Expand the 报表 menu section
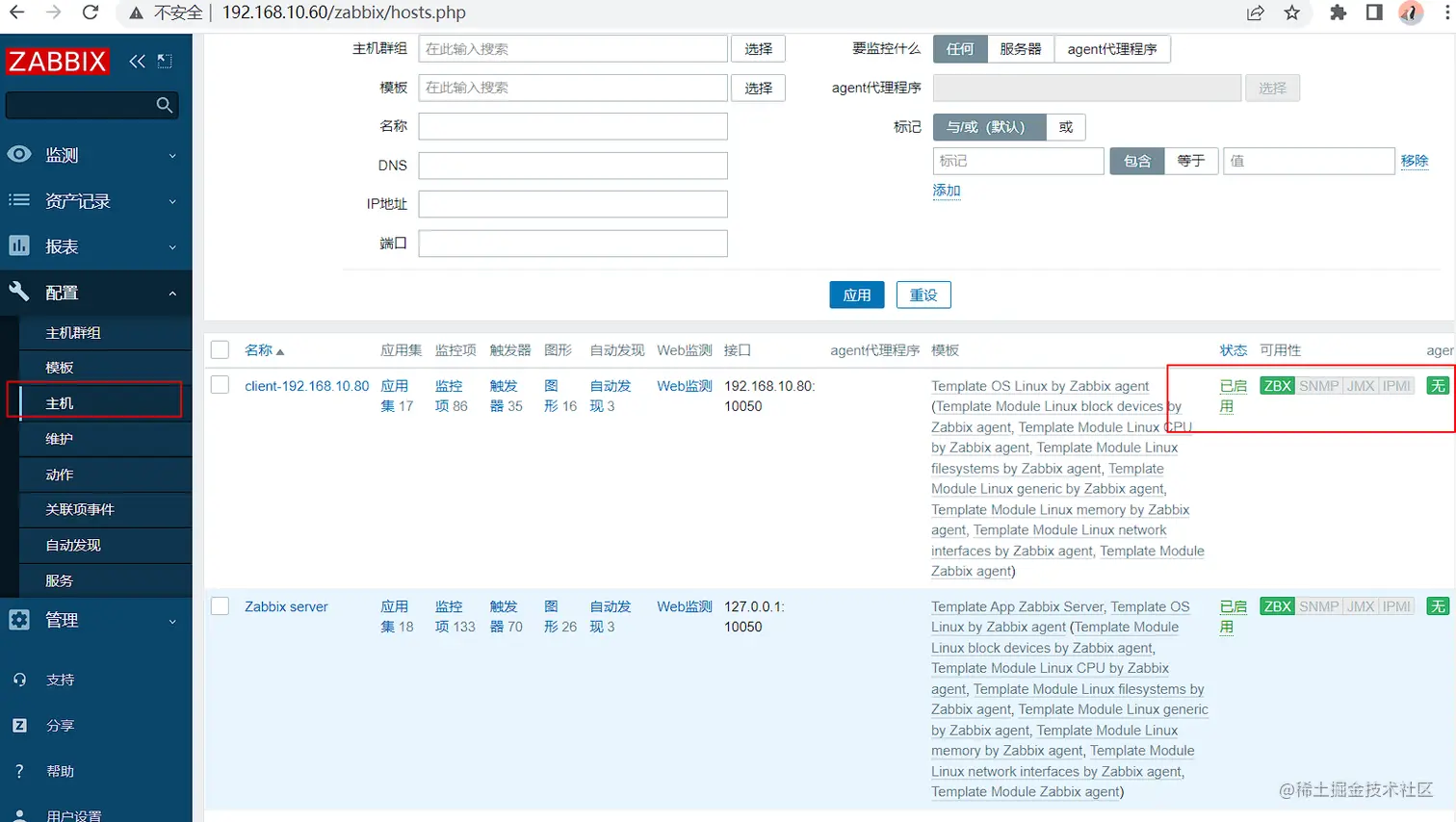 96,246
